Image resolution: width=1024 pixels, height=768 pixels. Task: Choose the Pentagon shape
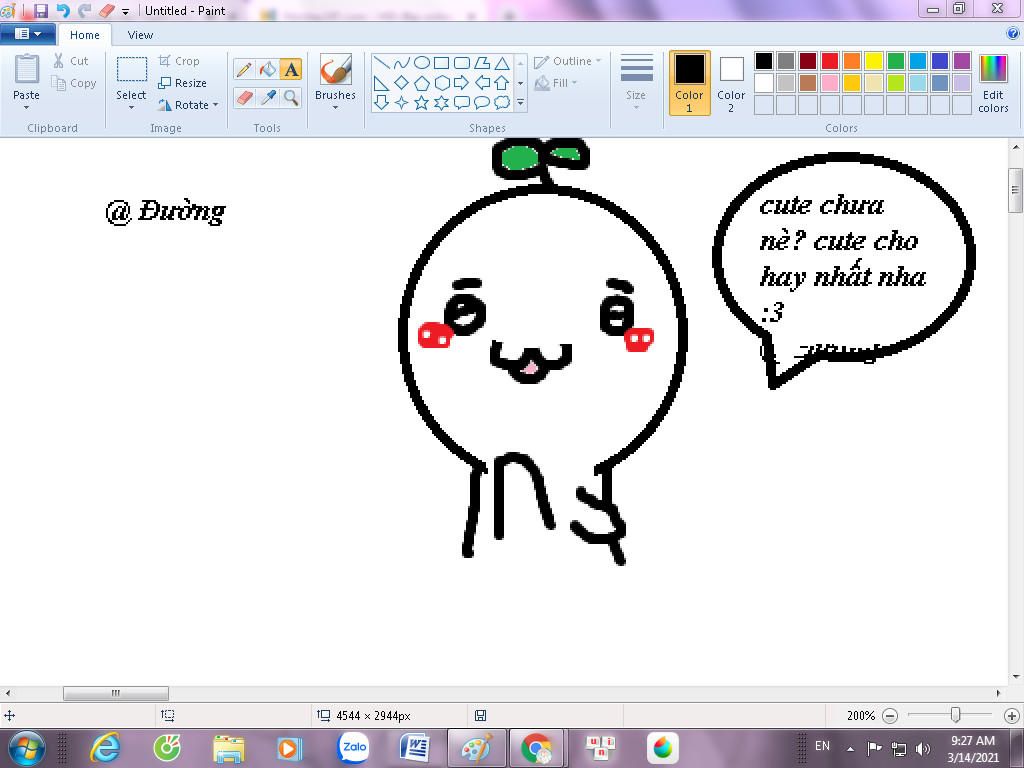click(x=422, y=83)
